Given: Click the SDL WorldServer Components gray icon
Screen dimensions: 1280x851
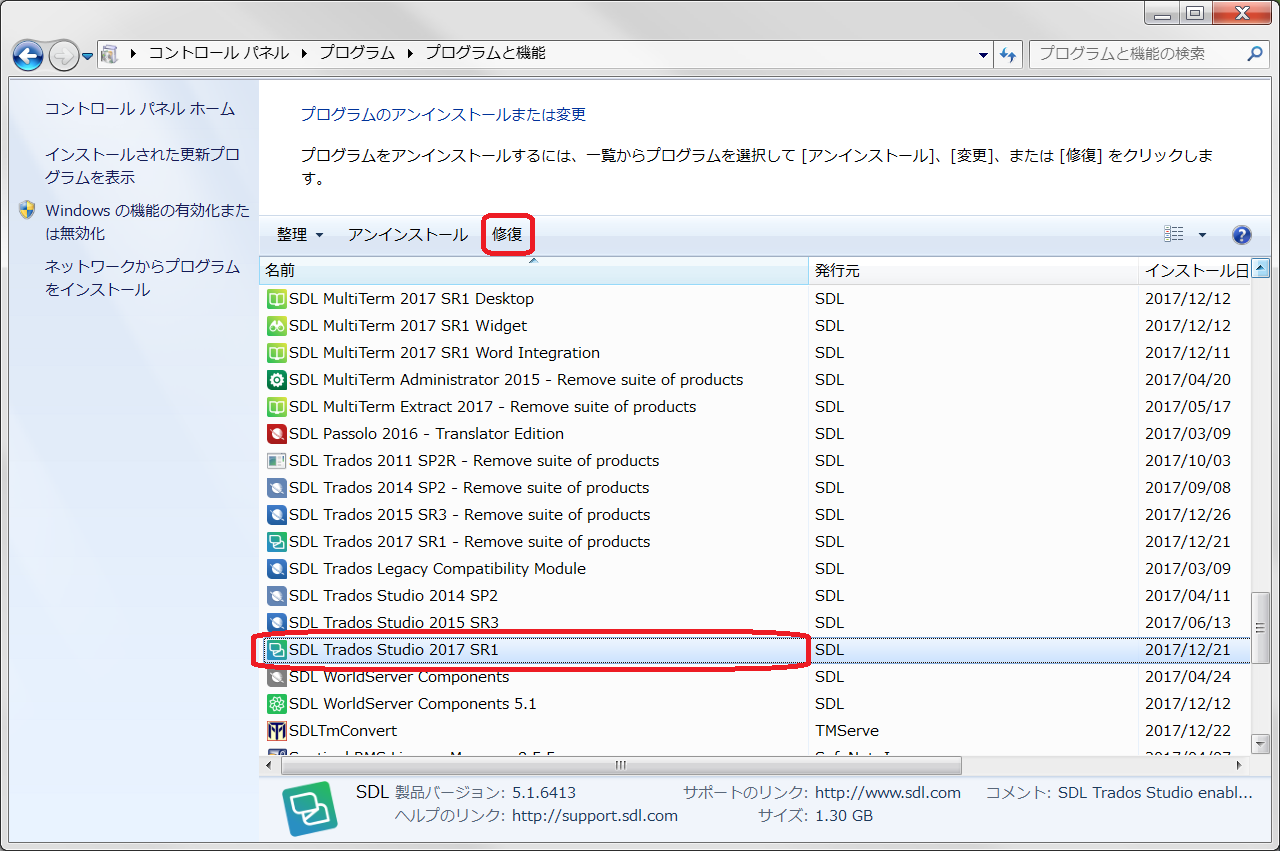Looking at the screenshot, I should (x=277, y=677).
